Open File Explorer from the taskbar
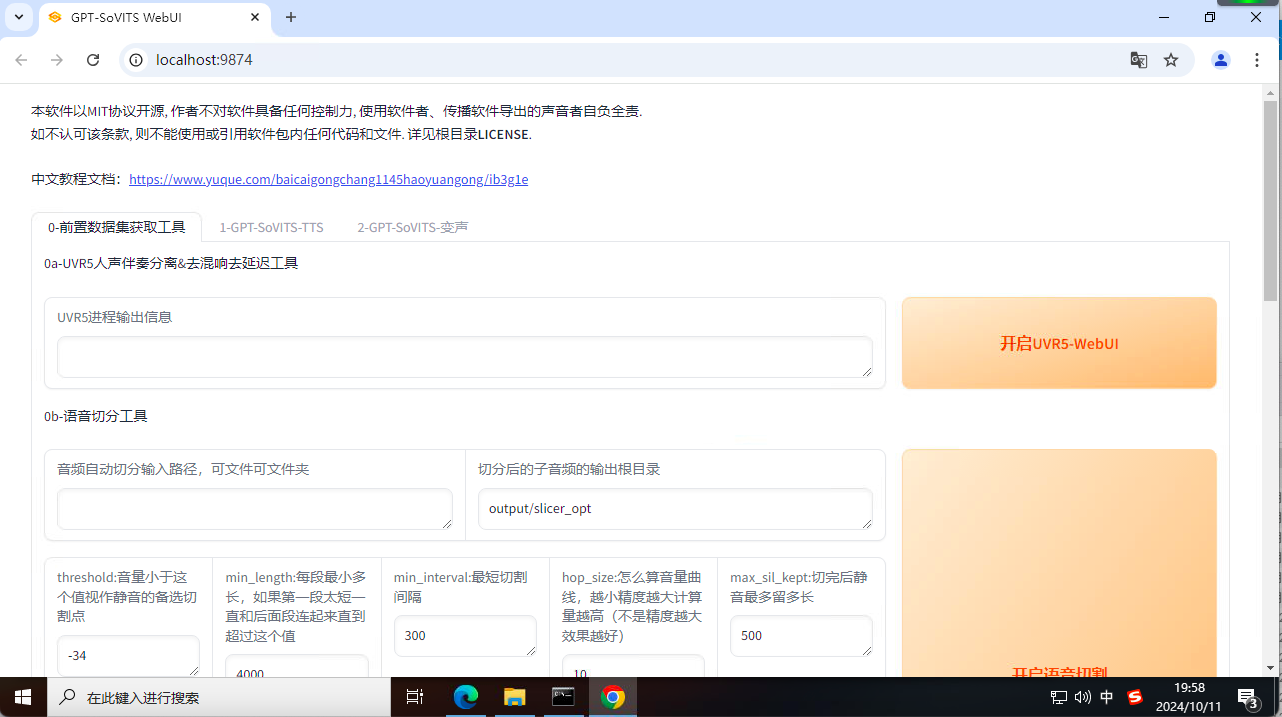This screenshot has width=1282, height=717. click(514, 697)
